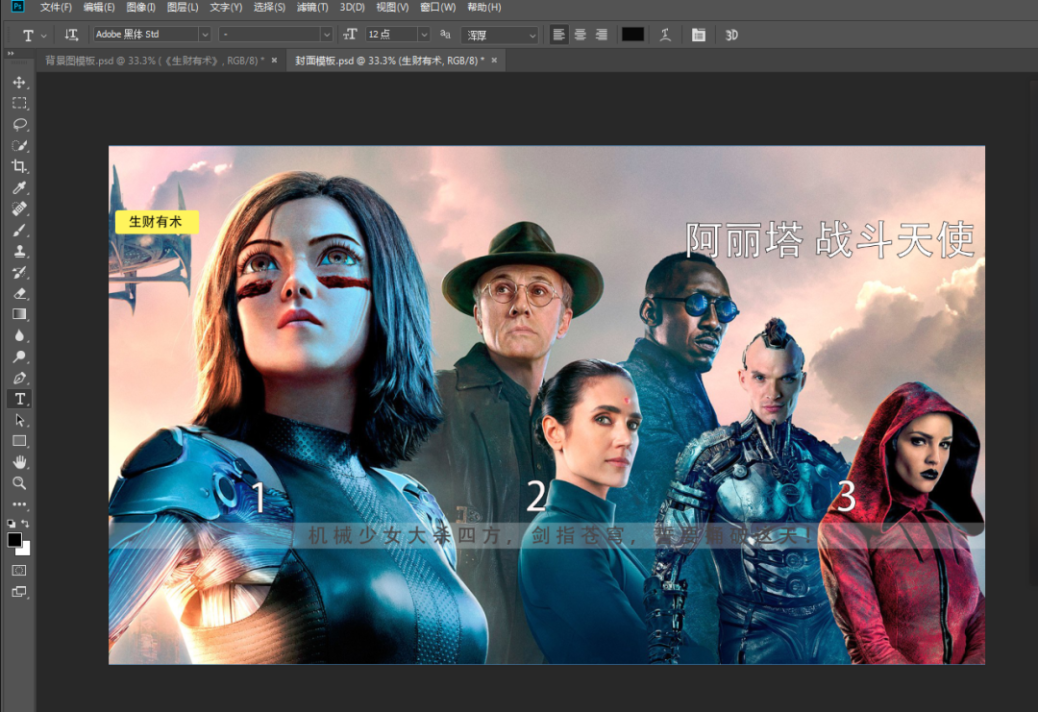Open the 图像(I) menu

(141, 7)
